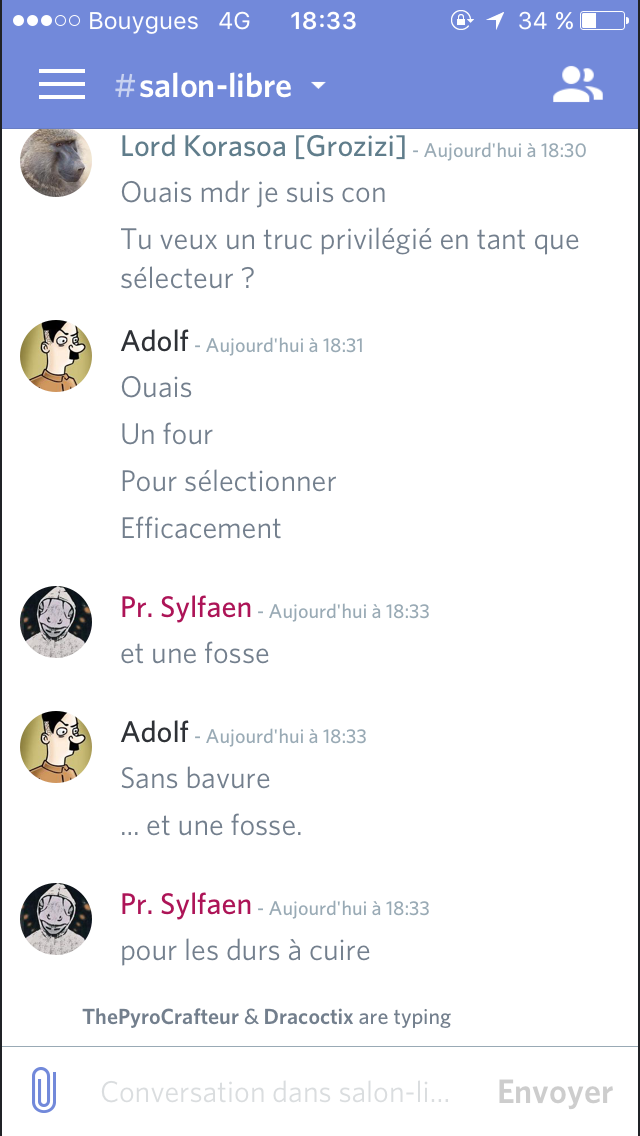
Task: Tap the location arrow status icon
Action: tap(495, 21)
